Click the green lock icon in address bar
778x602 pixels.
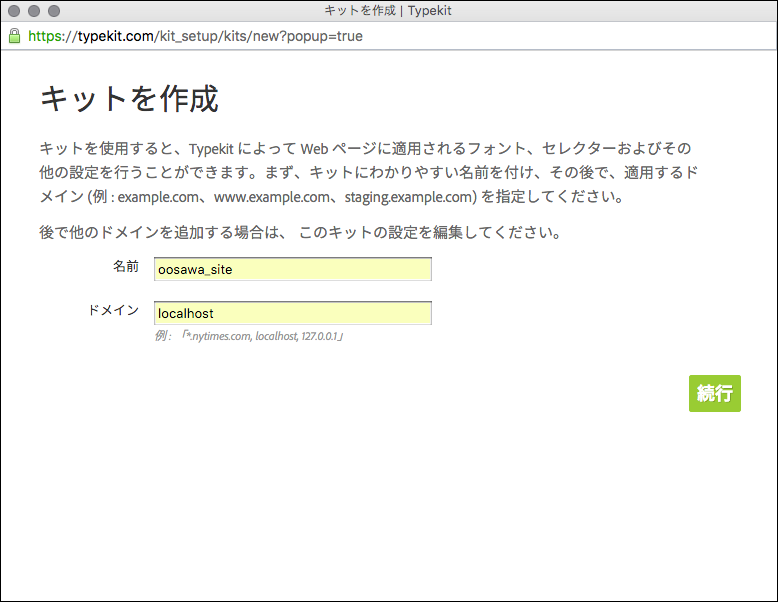[x=14, y=36]
